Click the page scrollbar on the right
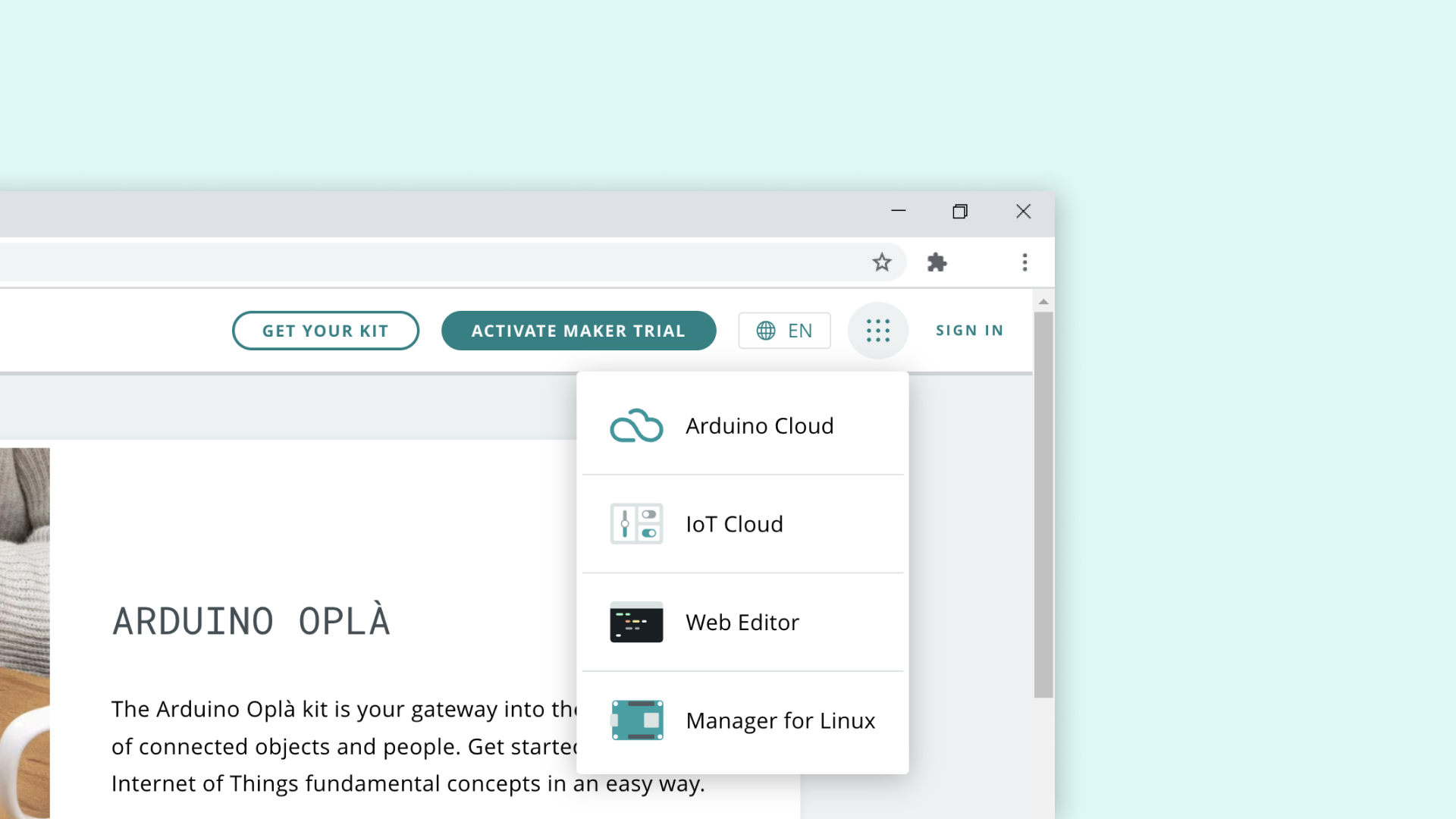 coord(1044,500)
